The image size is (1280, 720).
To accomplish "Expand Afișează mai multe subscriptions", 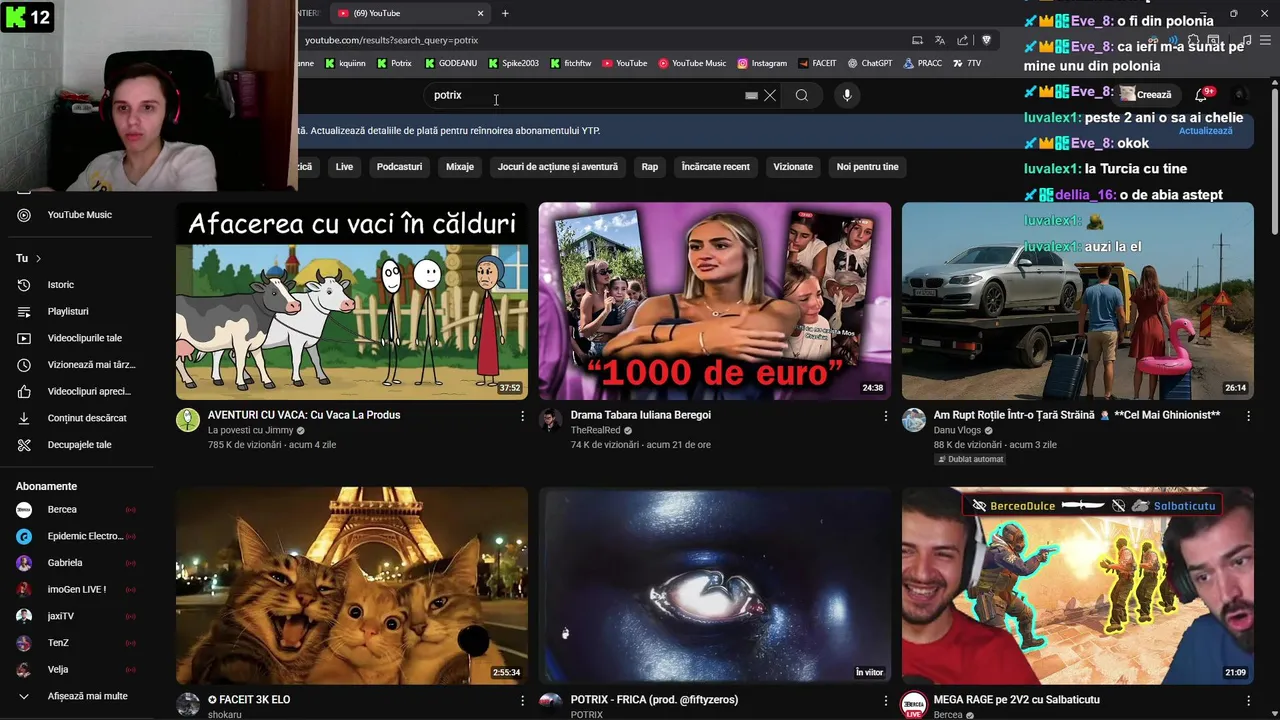I will [x=76, y=696].
